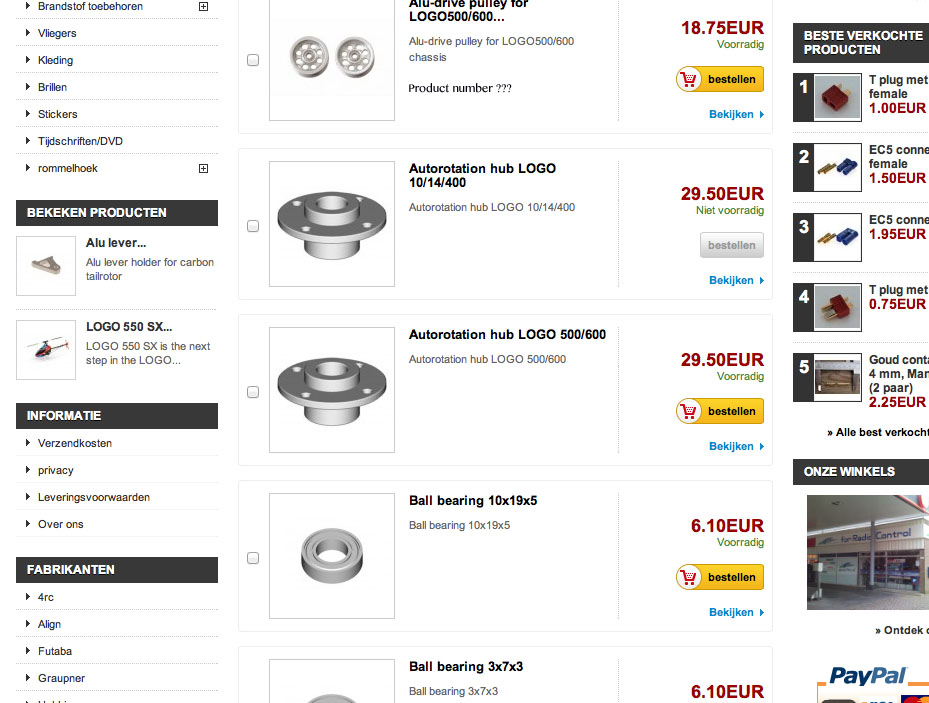Select checkbox next to Ball bearing 10x19x5
Screen dimensions: 929x703
click(x=253, y=558)
